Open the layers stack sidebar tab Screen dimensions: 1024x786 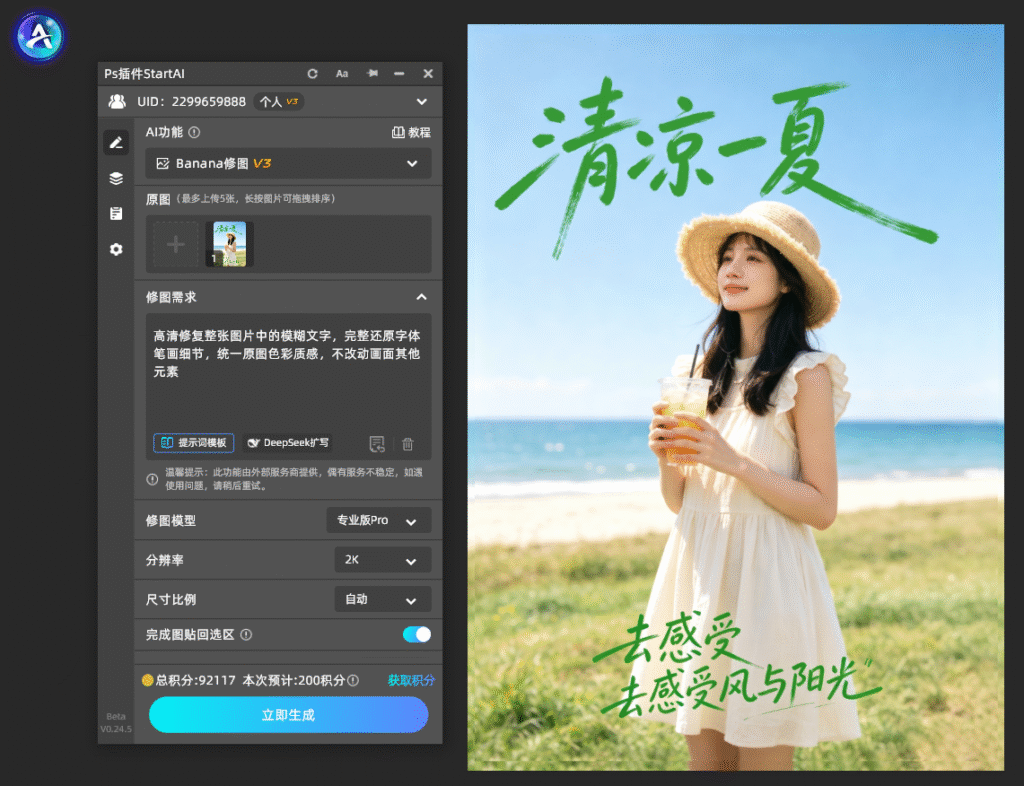point(116,178)
